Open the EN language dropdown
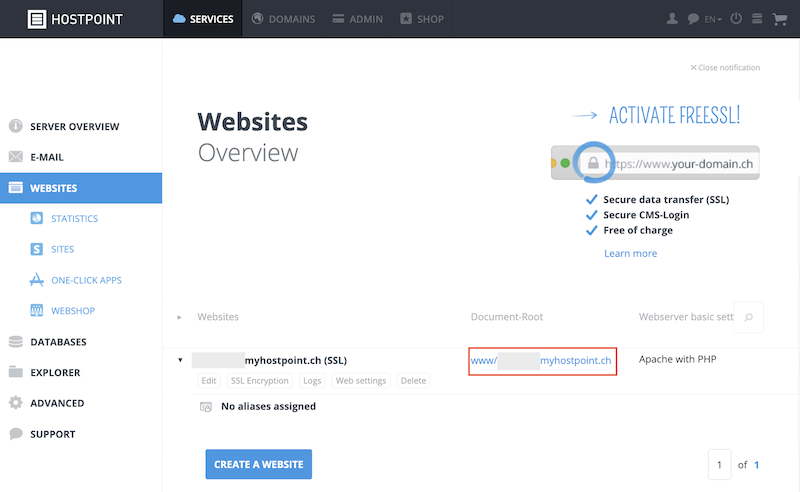Image resolution: width=800 pixels, height=492 pixels. coord(713,19)
